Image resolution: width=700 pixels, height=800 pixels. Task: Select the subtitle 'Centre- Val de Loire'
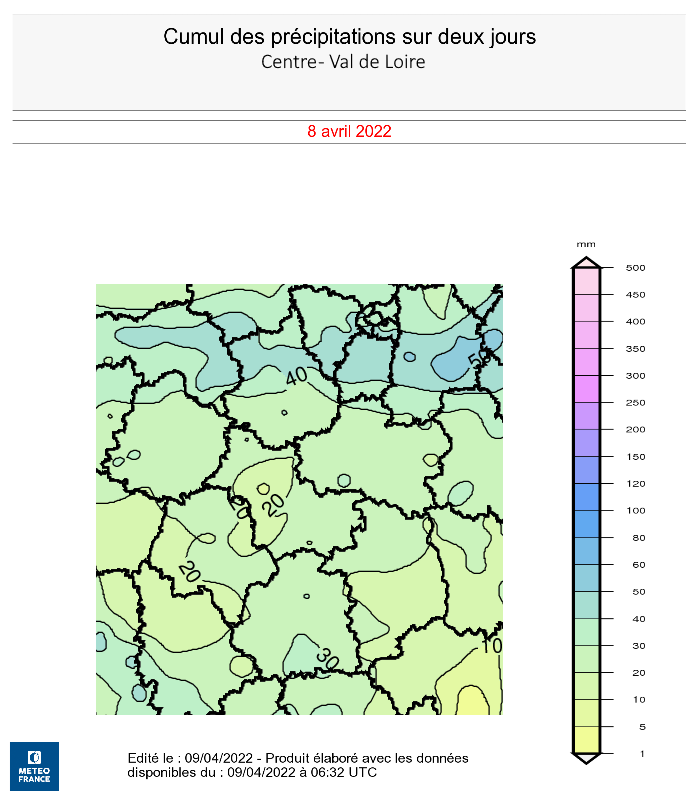click(343, 62)
